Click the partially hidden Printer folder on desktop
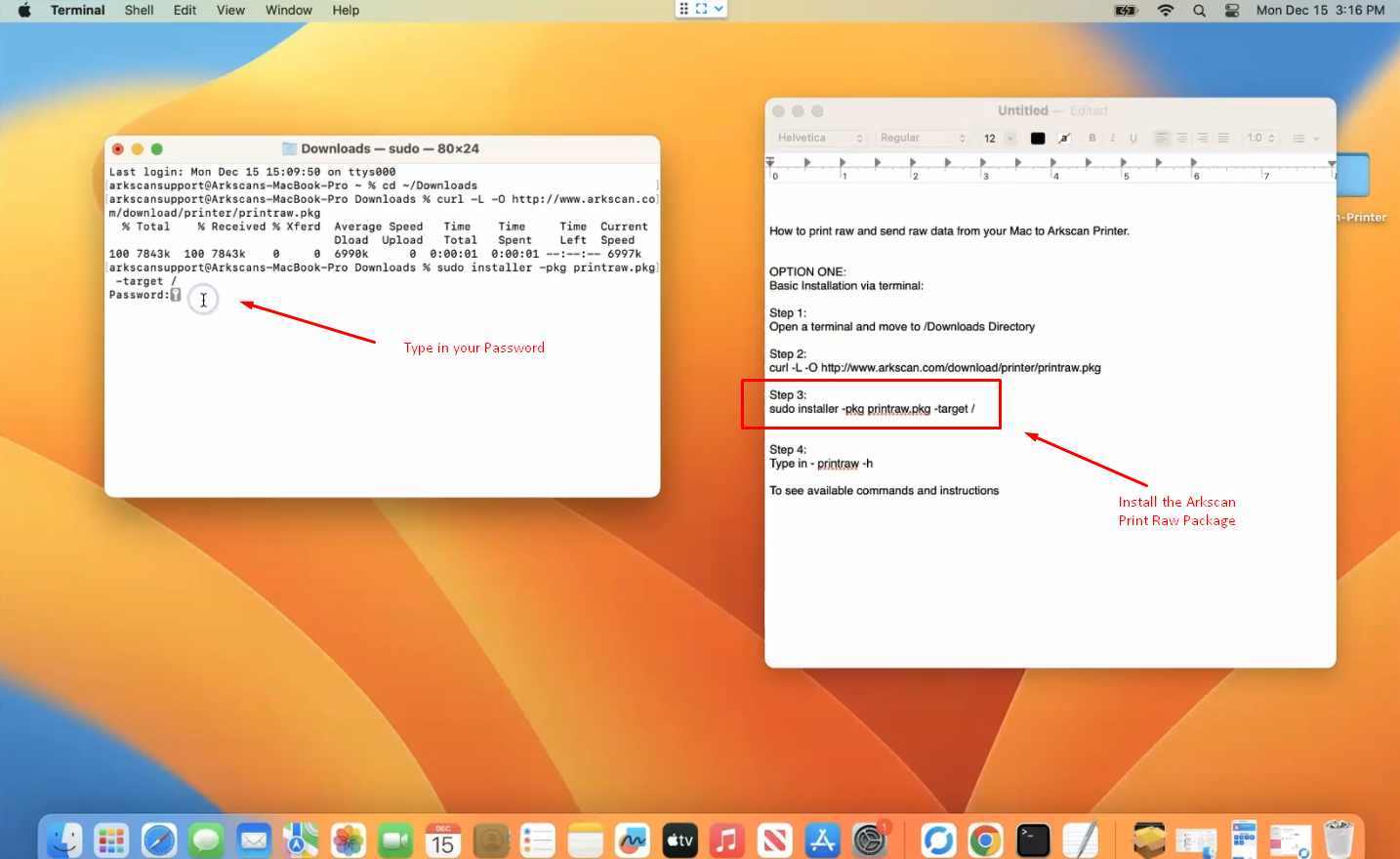The width and height of the screenshot is (1400, 859). coord(1353,176)
